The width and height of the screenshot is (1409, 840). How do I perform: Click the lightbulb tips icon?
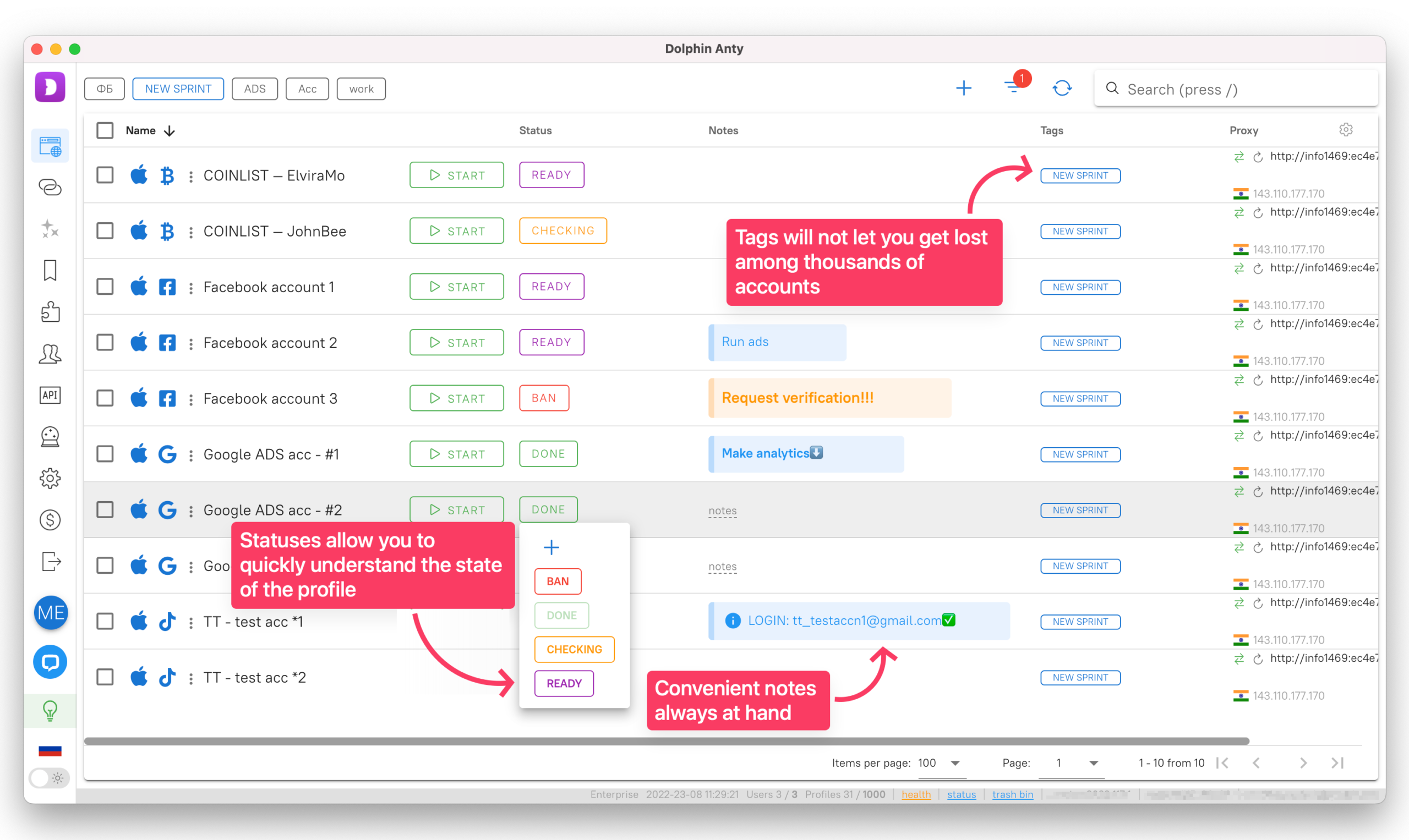(x=50, y=711)
